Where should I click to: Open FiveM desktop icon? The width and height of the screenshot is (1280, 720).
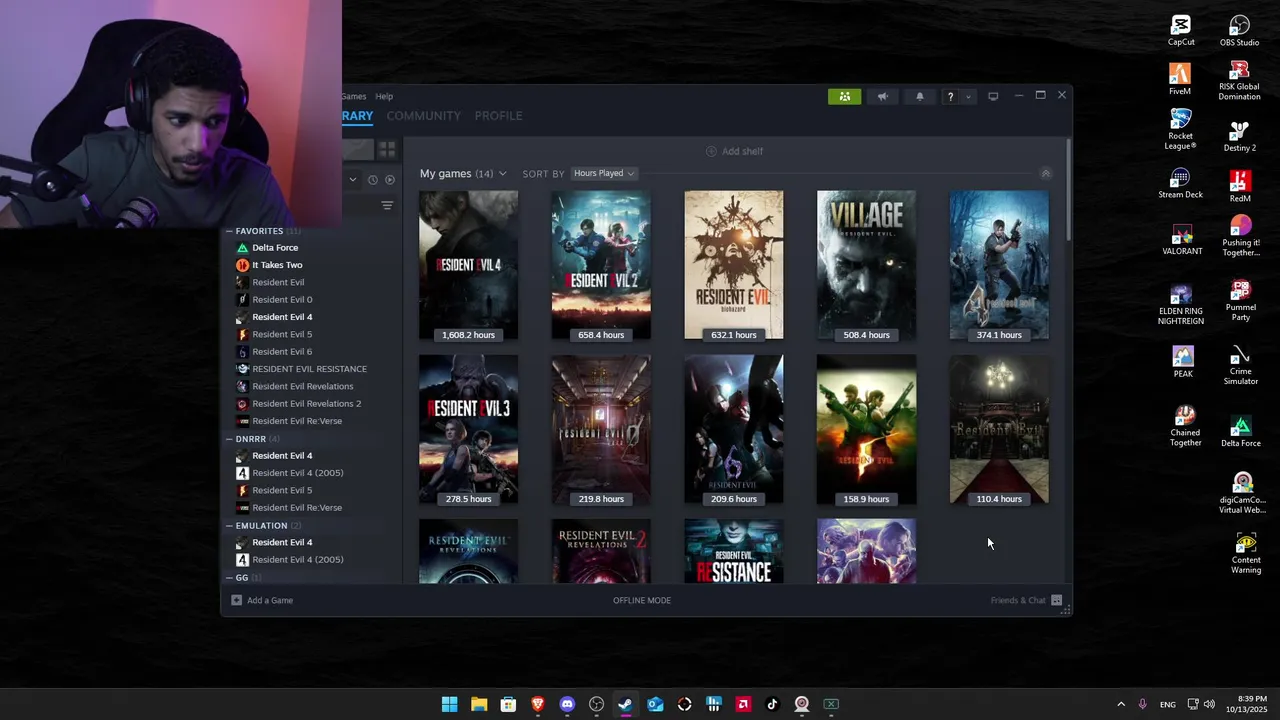click(x=1180, y=79)
